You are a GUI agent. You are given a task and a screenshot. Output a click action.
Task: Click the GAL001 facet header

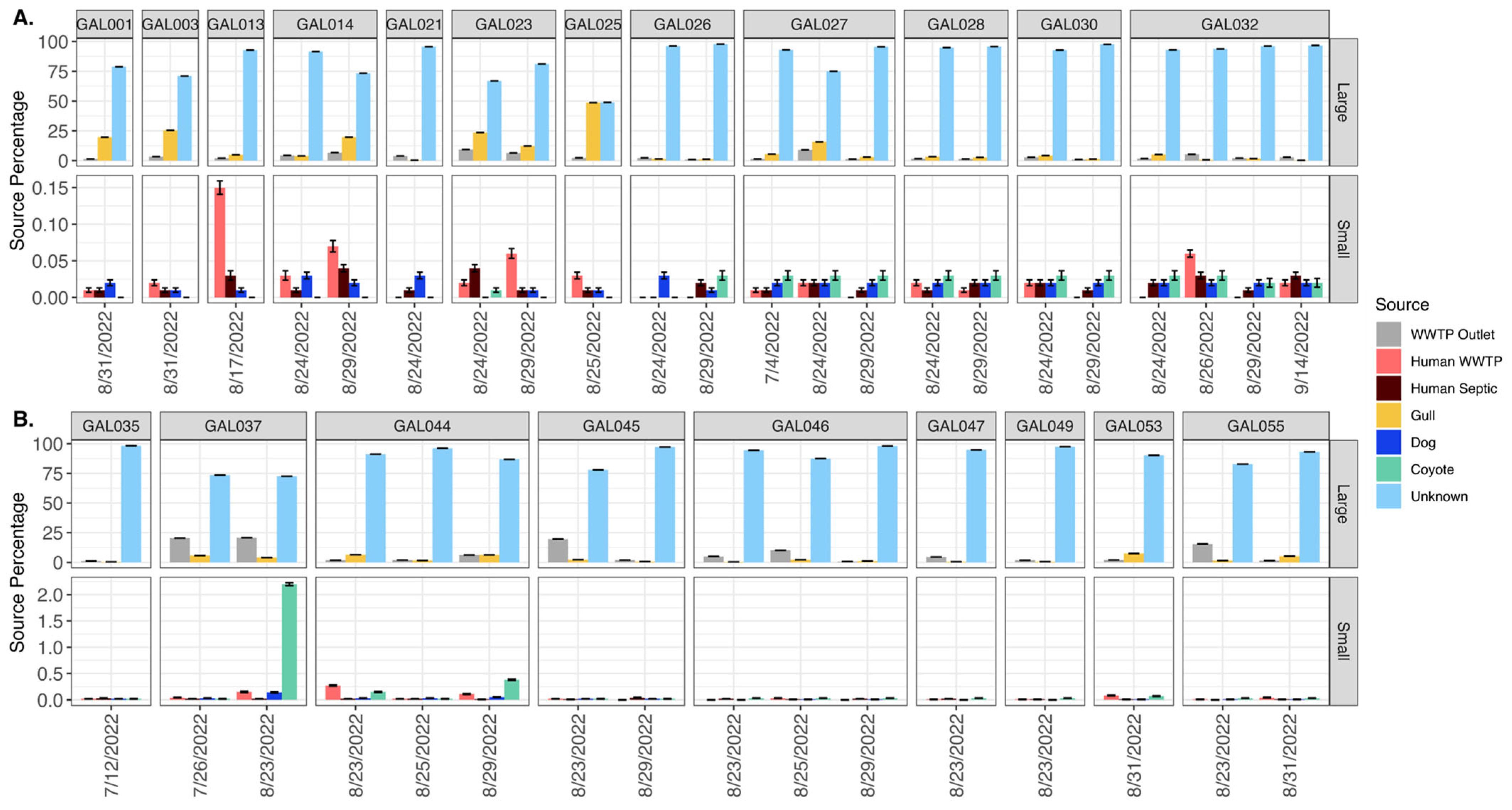click(x=104, y=24)
